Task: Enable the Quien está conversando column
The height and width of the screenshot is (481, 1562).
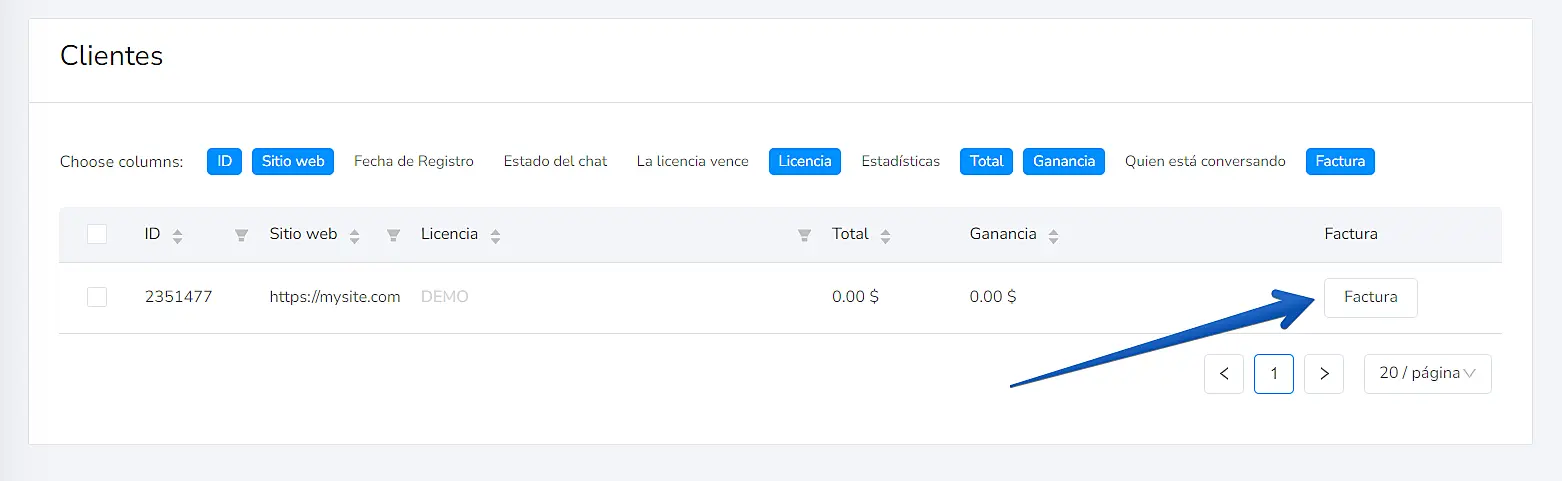Action: (x=1205, y=161)
